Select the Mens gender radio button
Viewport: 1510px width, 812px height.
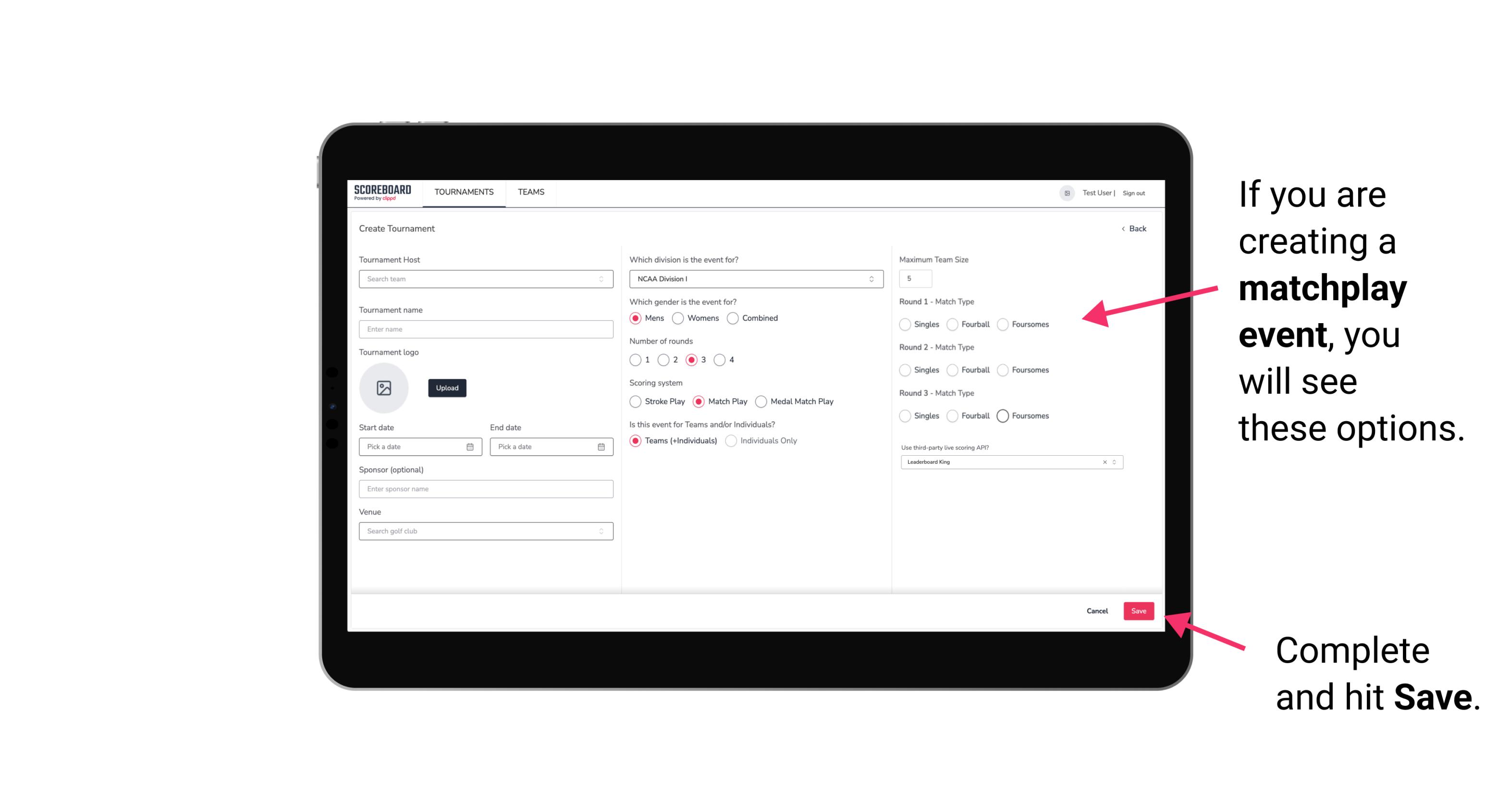635,318
